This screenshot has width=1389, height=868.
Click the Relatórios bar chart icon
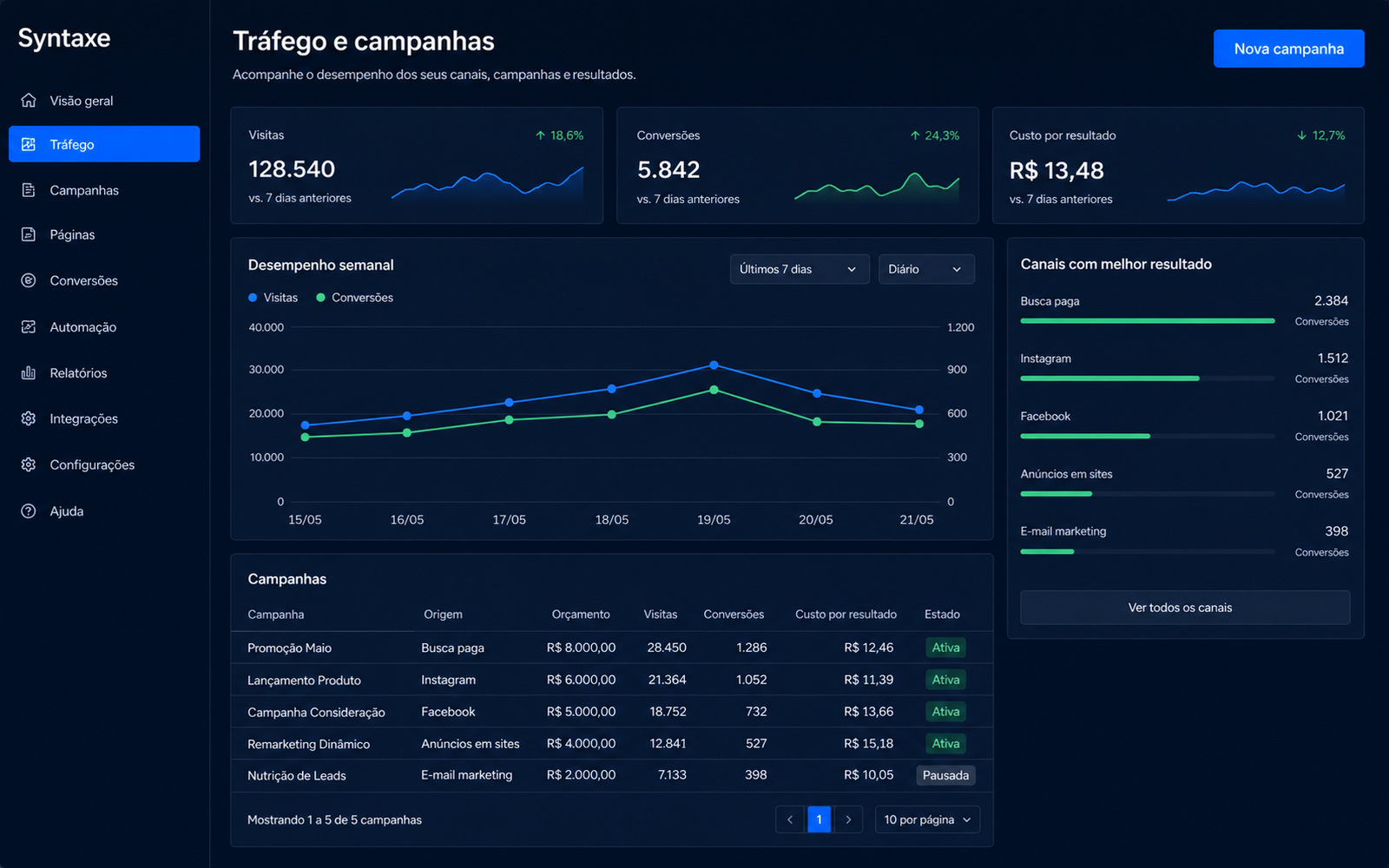[29, 373]
